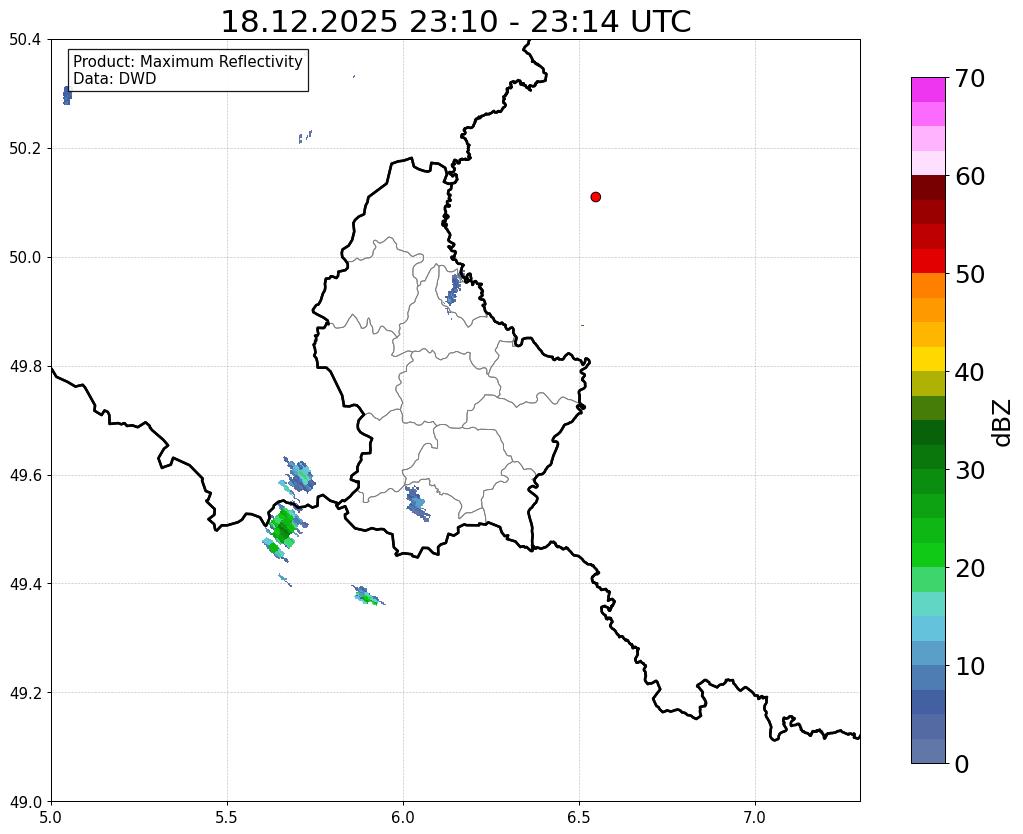Click the 50 tick label on colorbar

click(x=970, y=274)
